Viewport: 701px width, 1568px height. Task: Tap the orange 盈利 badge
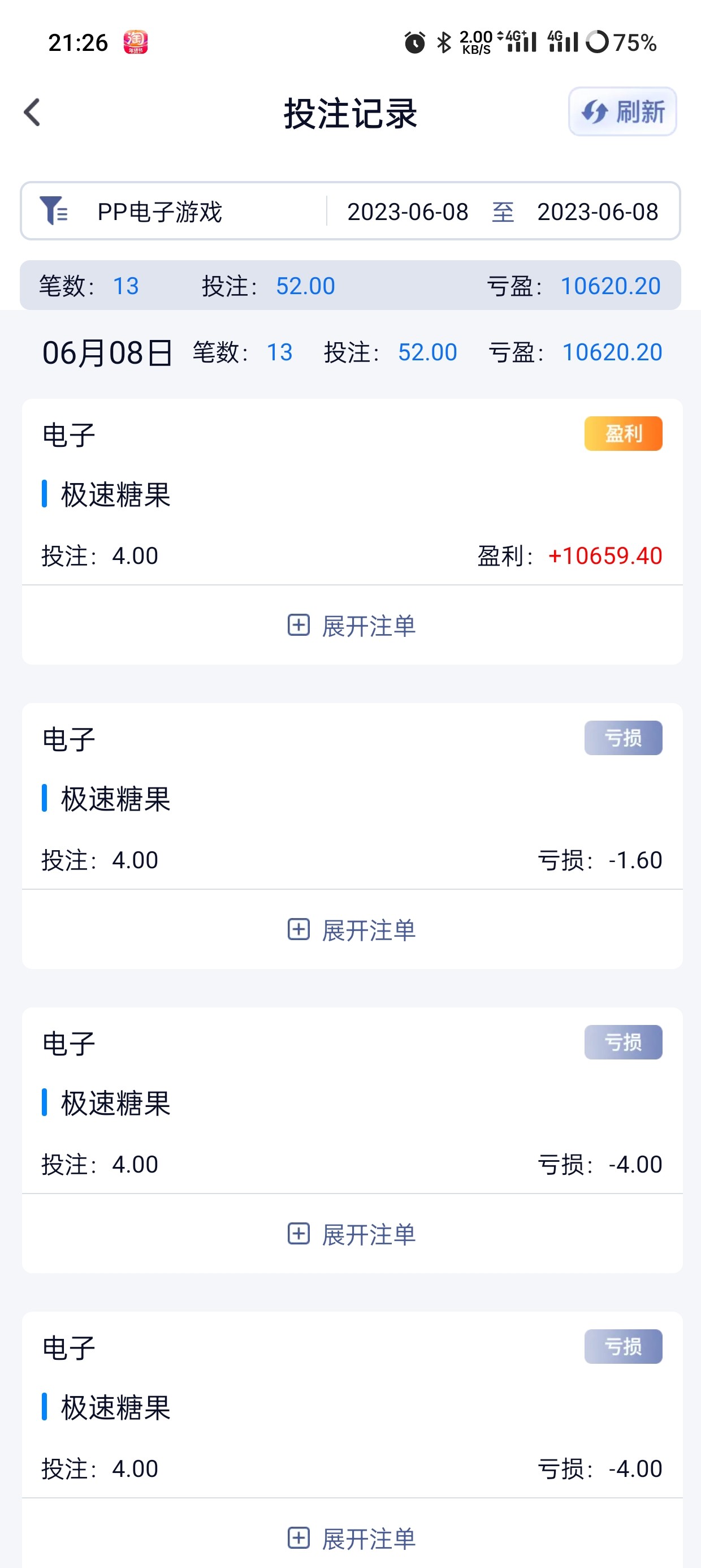click(623, 433)
